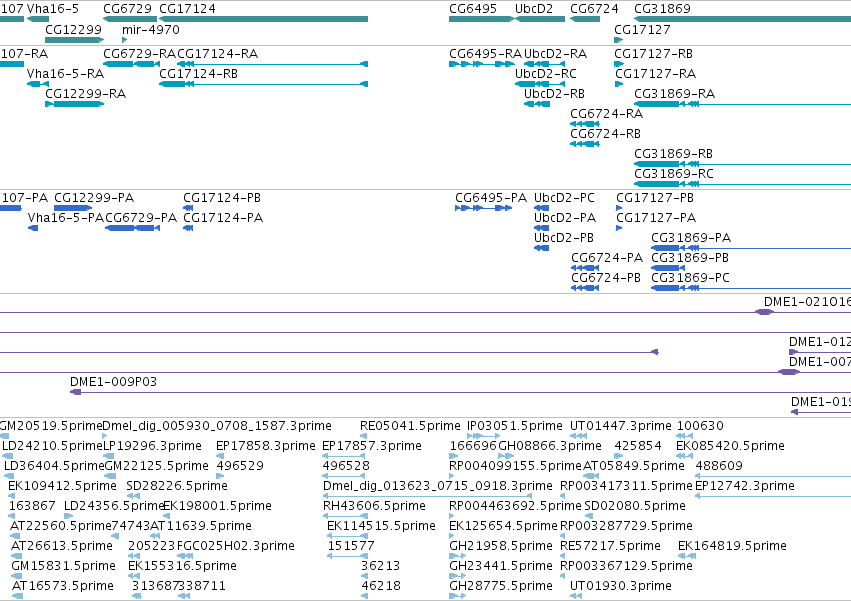This screenshot has height=601, width=851.
Task: Click transcript CG31869-RB
Action: click(742, 165)
